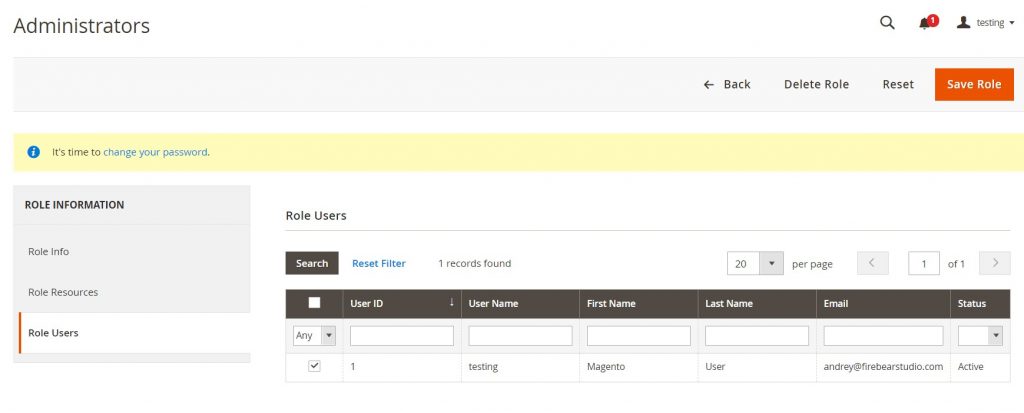Click the Save Role button
Image resolution: width=1024 pixels, height=413 pixels.
click(x=973, y=84)
